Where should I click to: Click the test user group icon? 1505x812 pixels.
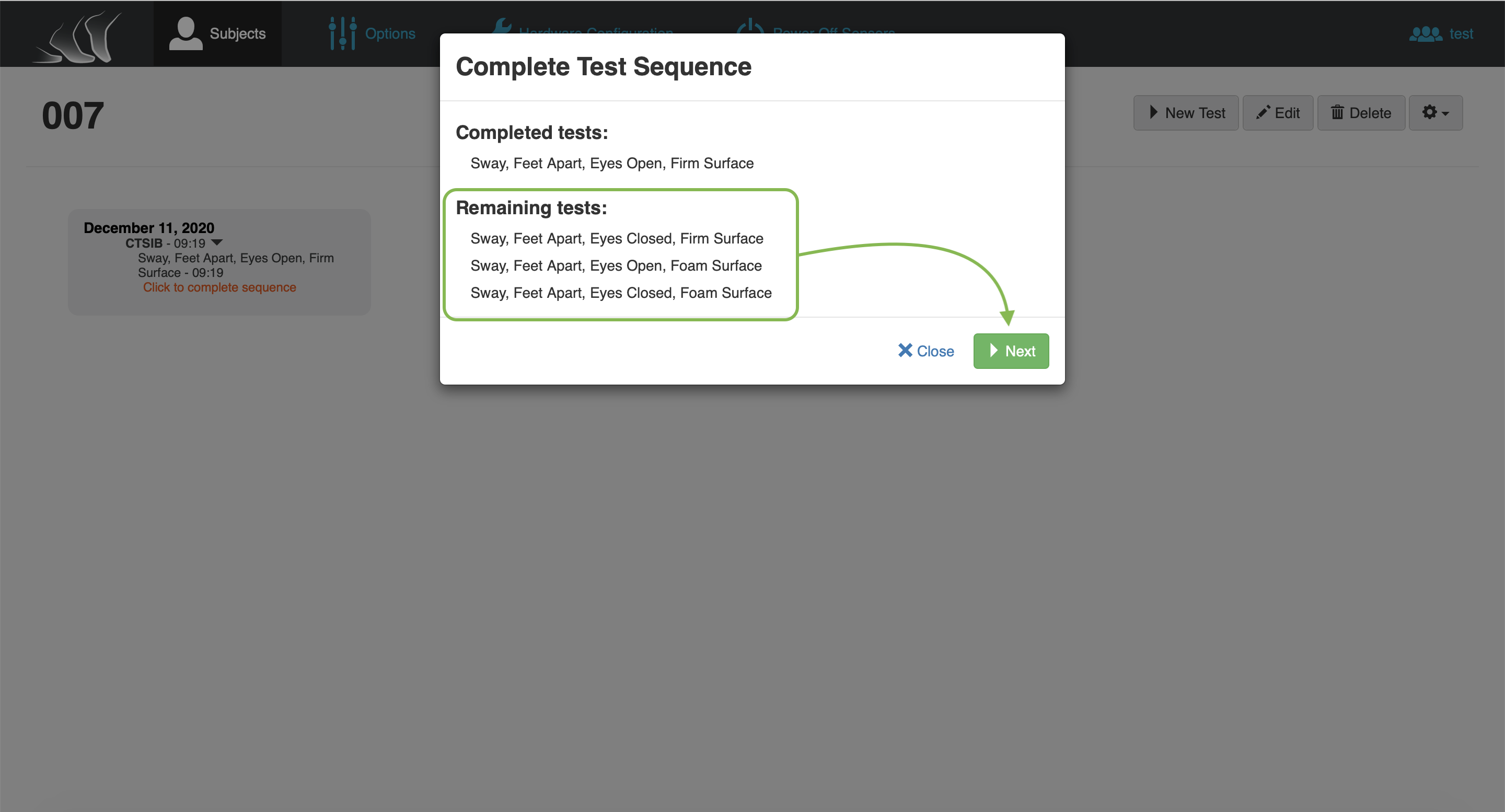coord(1426,33)
